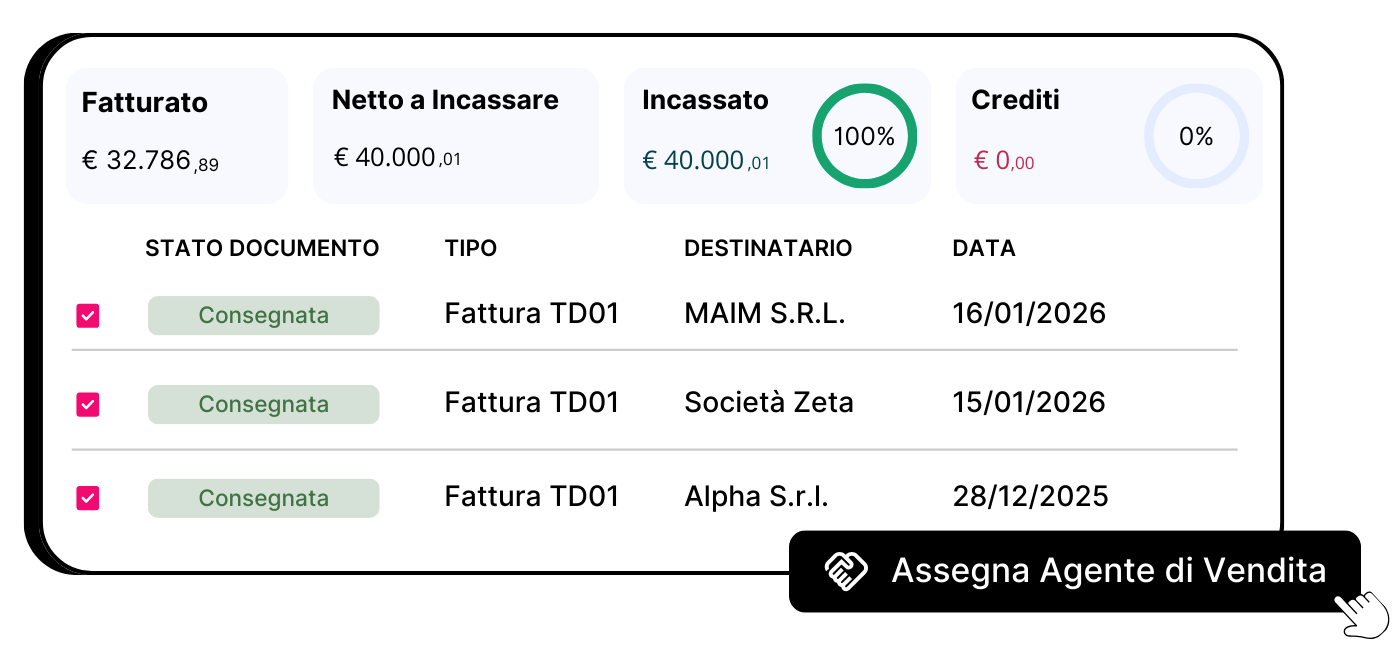Deselect the Alpha S.r.l. invoice checkbox

[x=87, y=497]
